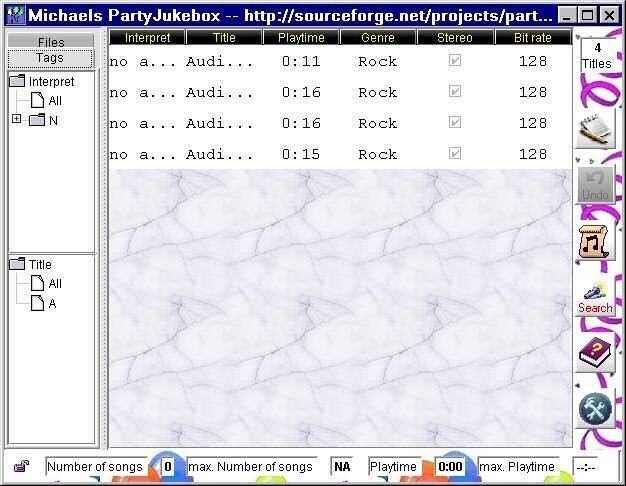Click the Playtime label in status bar
Screen dimensions: 626x486
(393, 466)
